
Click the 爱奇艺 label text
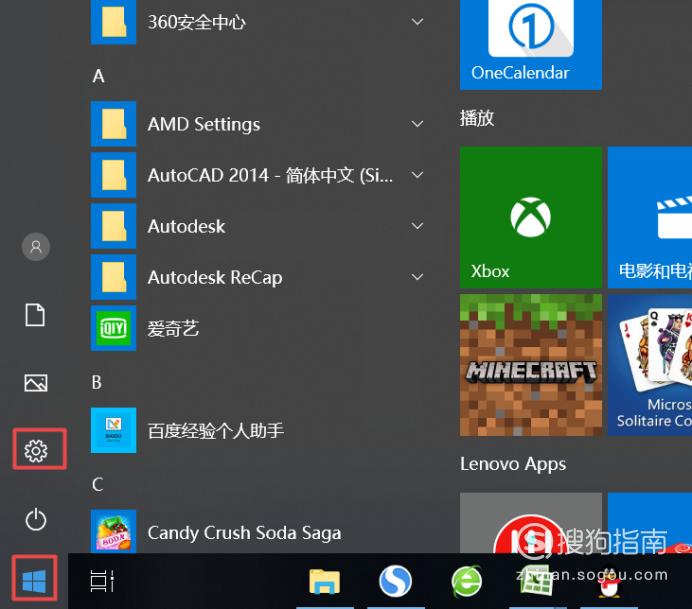173,329
